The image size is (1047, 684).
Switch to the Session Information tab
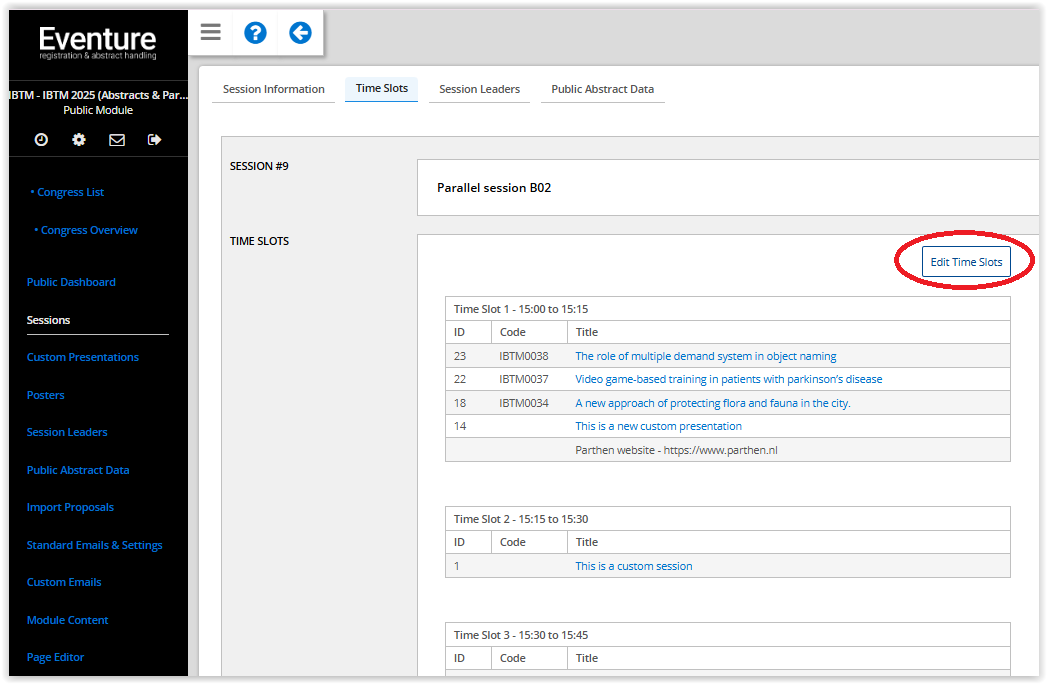point(273,89)
